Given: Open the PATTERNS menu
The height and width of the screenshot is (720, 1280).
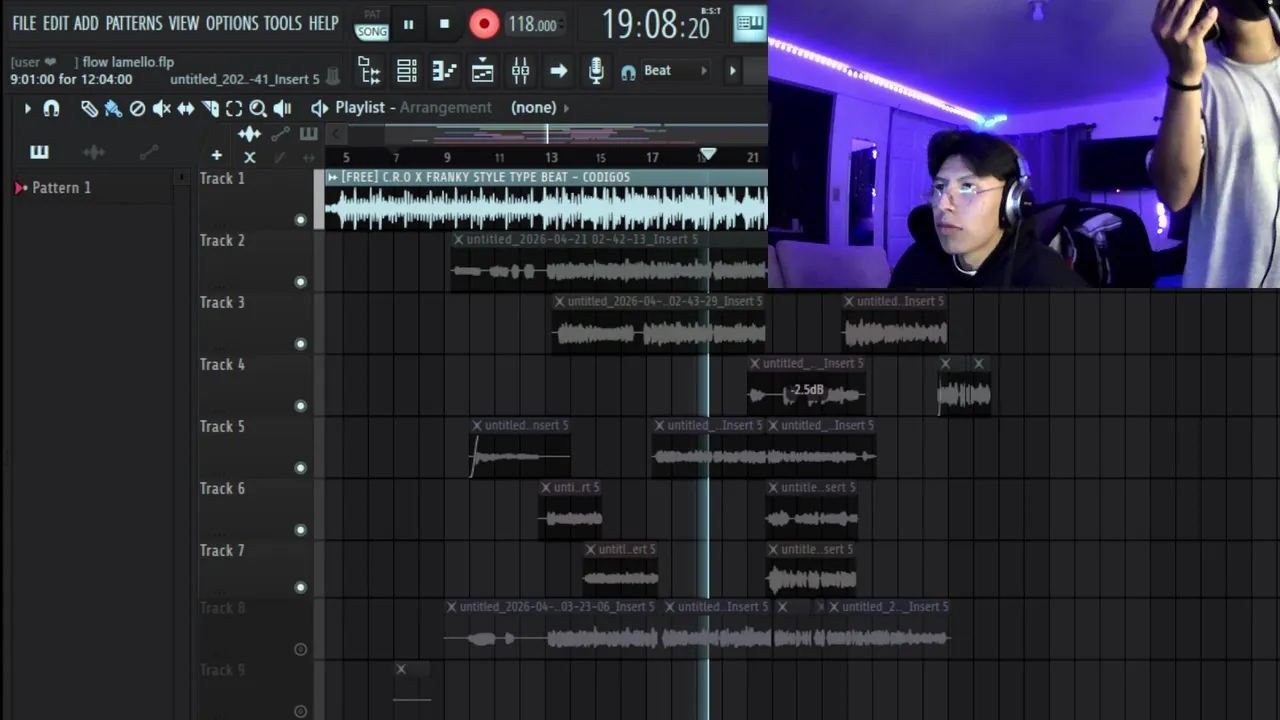Looking at the screenshot, I should [x=134, y=23].
